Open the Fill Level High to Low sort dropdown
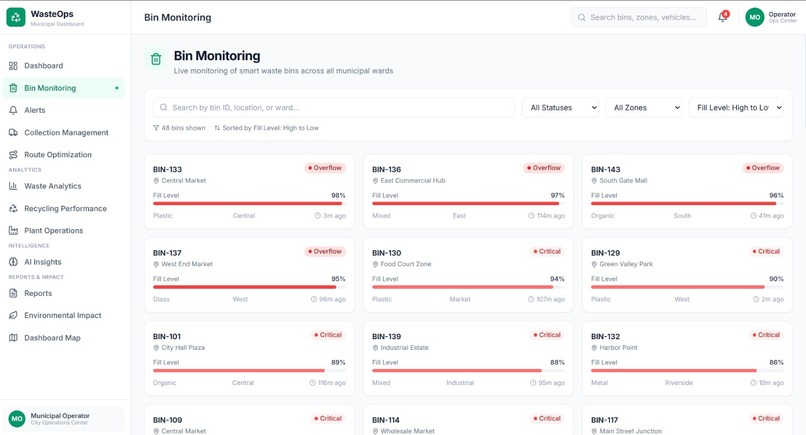Image resolution: width=806 pixels, height=435 pixels. (x=736, y=107)
